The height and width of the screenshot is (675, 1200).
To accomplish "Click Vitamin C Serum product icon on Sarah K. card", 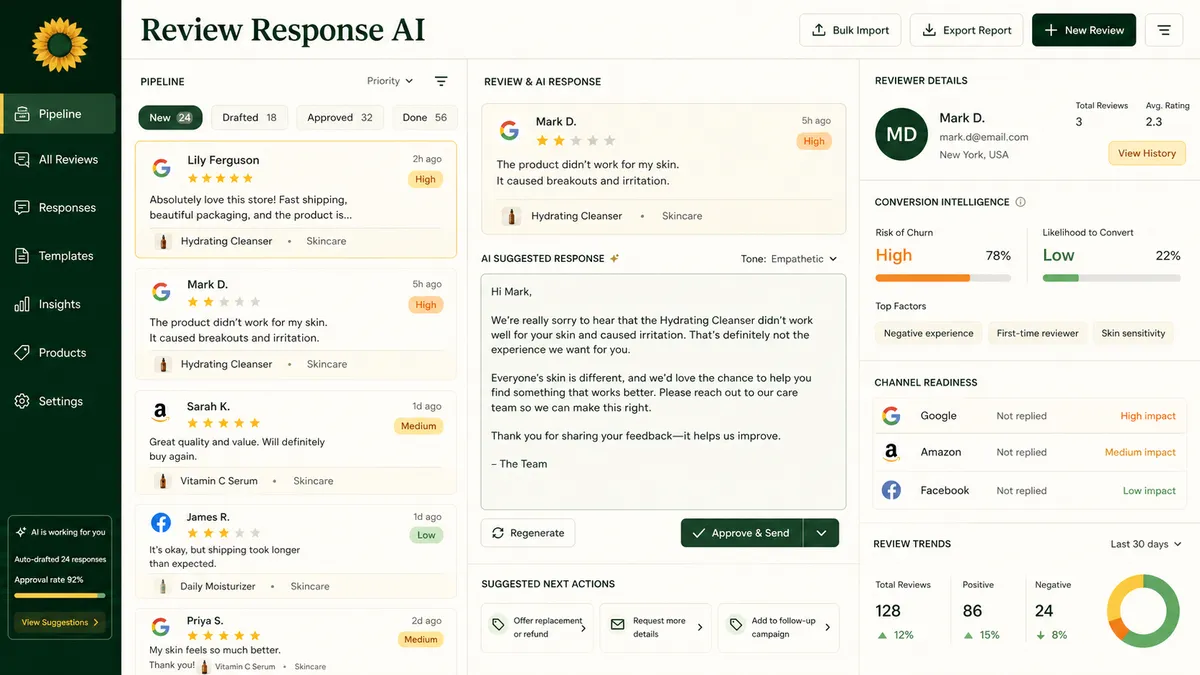I will [163, 481].
